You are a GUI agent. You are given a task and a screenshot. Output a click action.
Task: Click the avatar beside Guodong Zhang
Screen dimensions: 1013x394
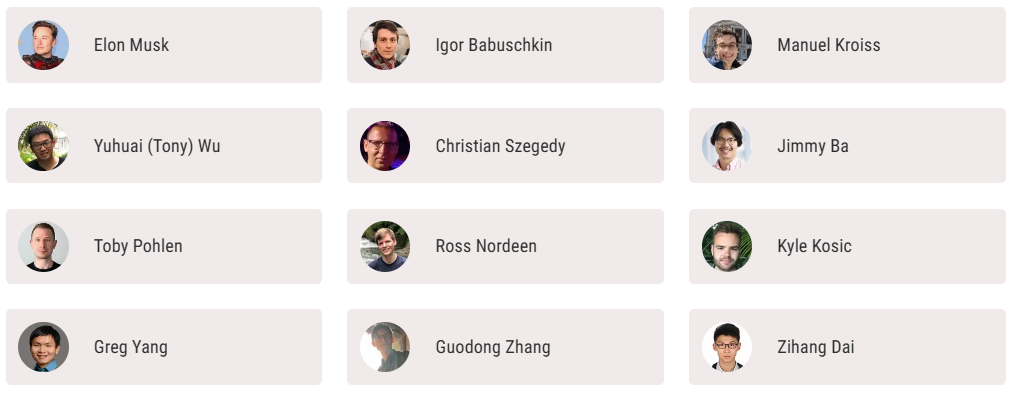tap(385, 347)
